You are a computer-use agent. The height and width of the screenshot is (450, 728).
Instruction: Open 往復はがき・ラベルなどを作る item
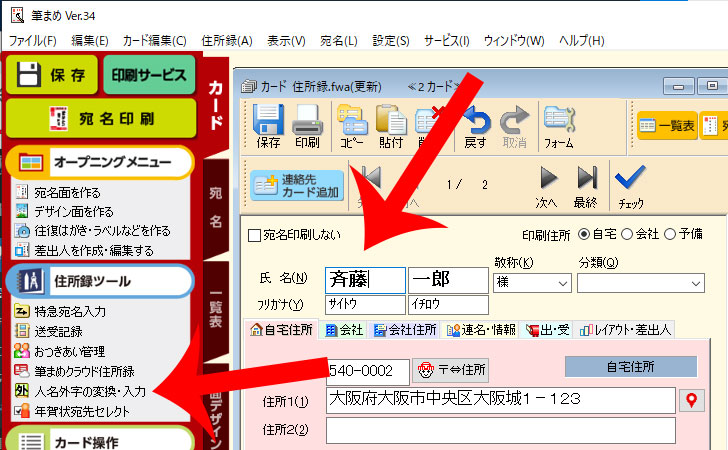(x=93, y=231)
